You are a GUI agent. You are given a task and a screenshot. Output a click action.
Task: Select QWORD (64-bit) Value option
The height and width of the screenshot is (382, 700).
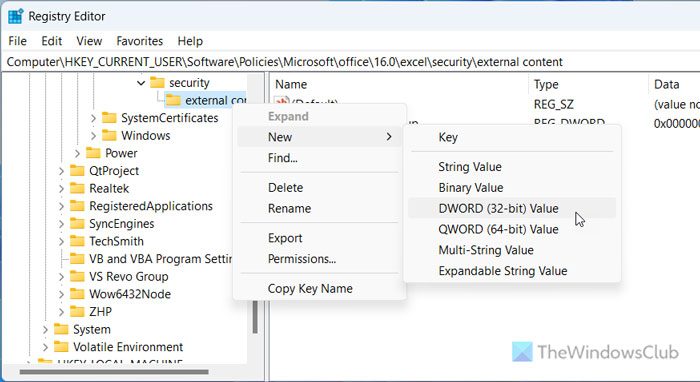pos(512,229)
